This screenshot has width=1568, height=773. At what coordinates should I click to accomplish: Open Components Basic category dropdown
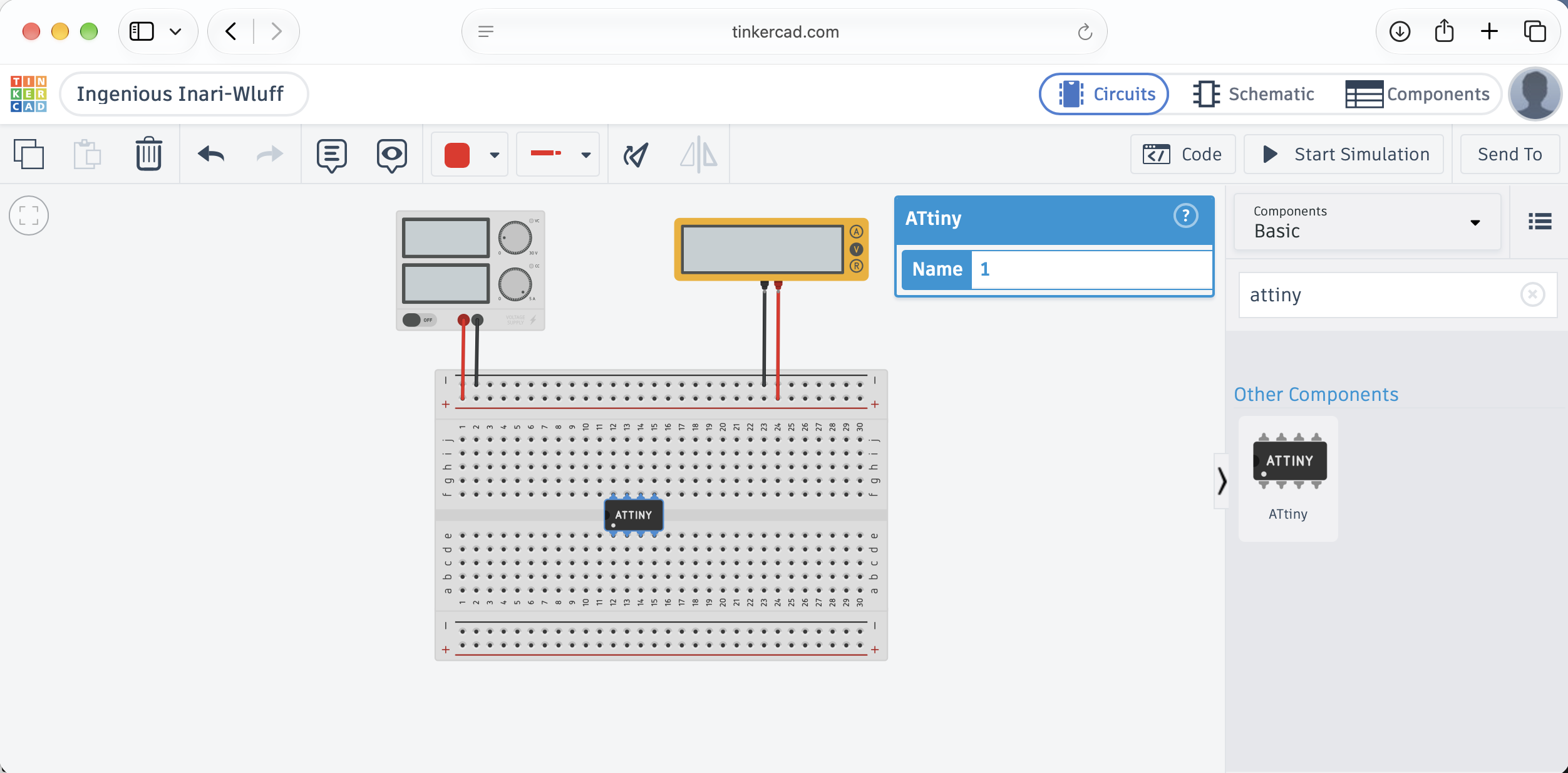(1368, 222)
